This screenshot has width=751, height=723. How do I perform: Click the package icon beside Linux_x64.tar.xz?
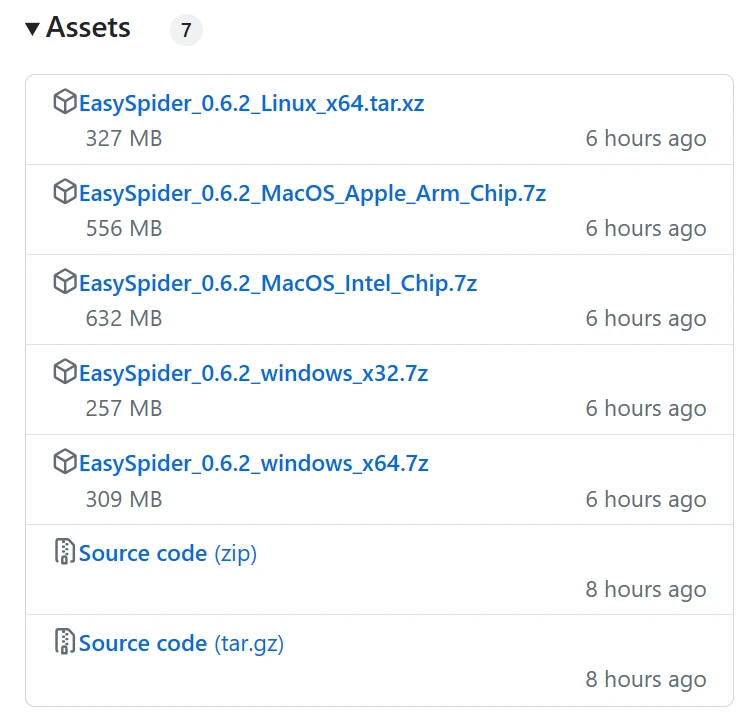pyautogui.click(x=65, y=102)
